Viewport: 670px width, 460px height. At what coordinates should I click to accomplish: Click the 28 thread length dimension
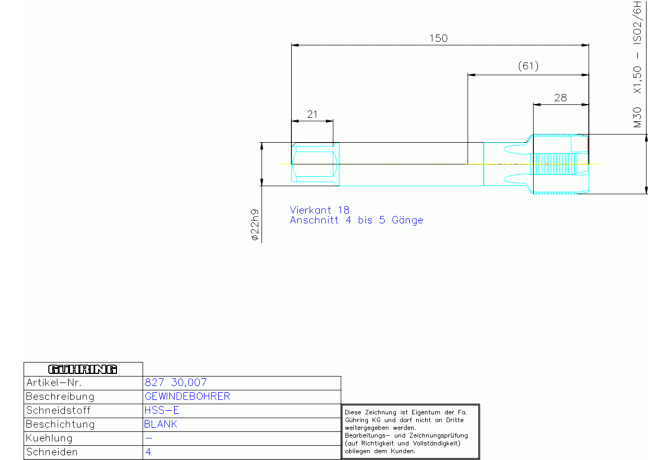(x=561, y=98)
